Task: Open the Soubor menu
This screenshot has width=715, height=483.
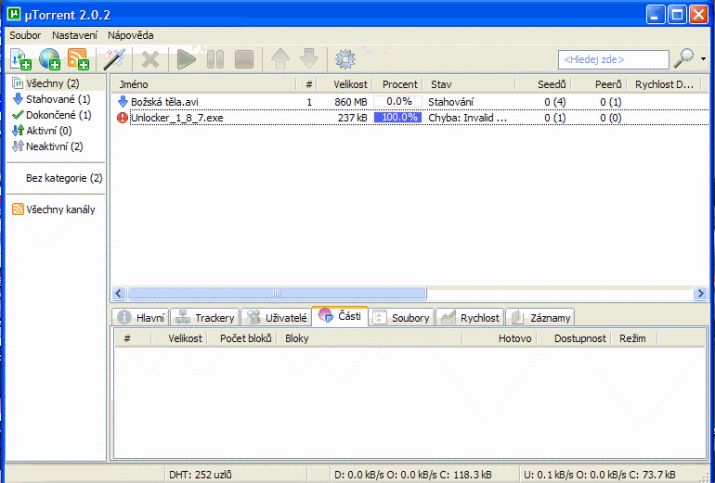Action: point(25,35)
